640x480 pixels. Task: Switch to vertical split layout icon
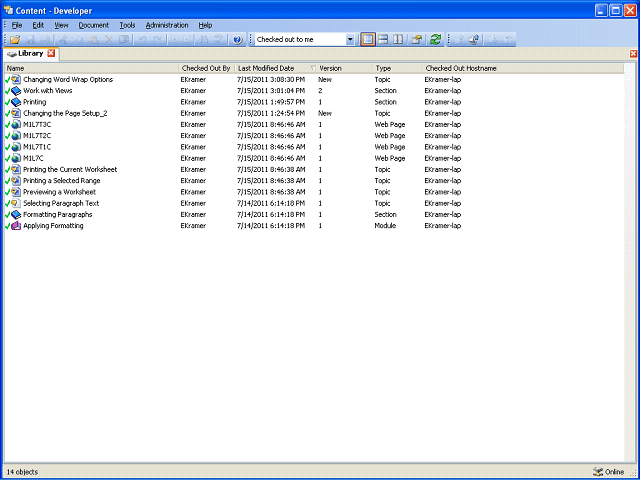(398, 40)
